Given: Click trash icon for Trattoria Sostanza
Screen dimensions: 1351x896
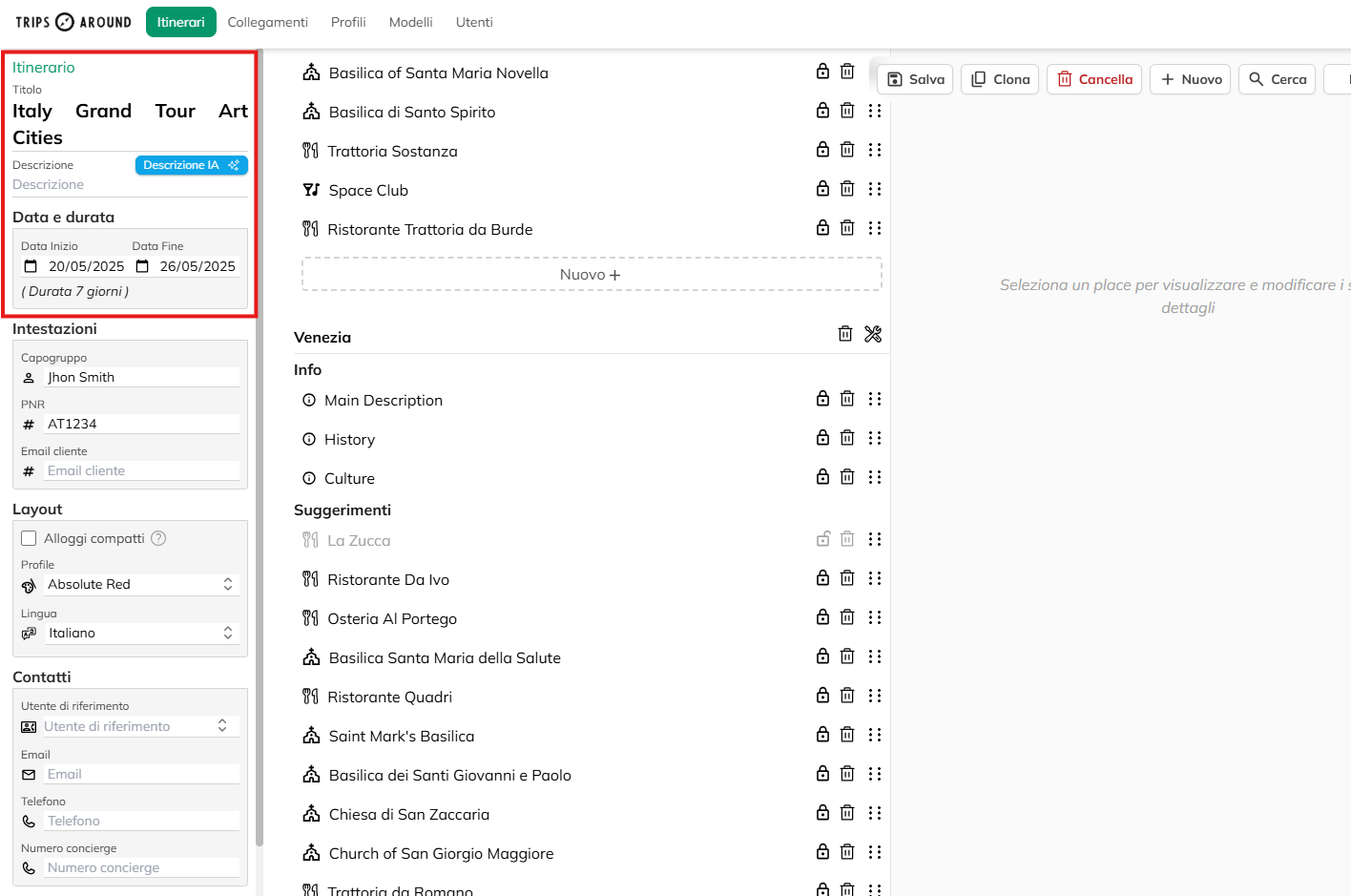Looking at the screenshot, I should coord(847,150).
